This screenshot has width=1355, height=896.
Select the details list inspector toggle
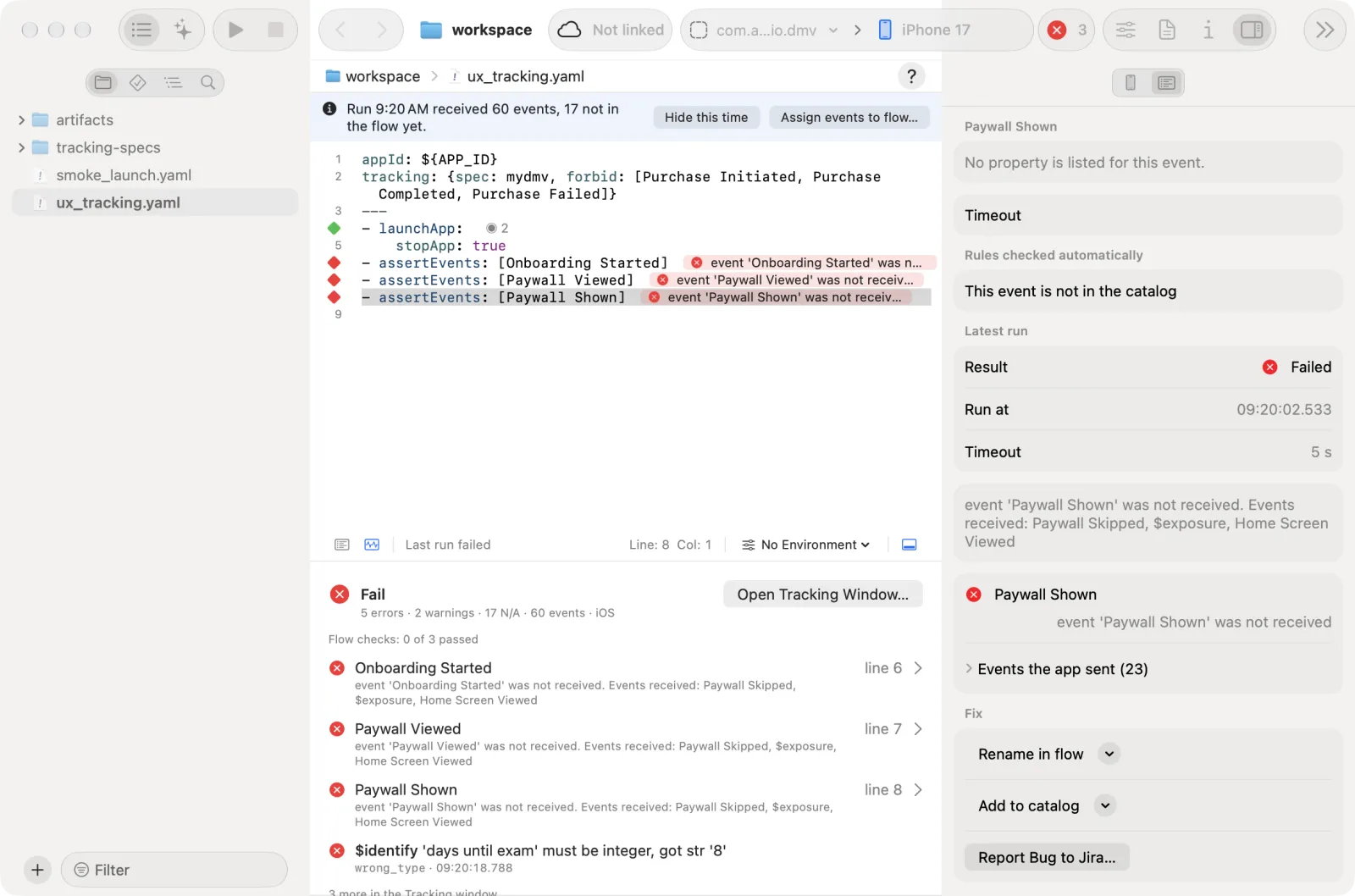(x=1166, y=82)
